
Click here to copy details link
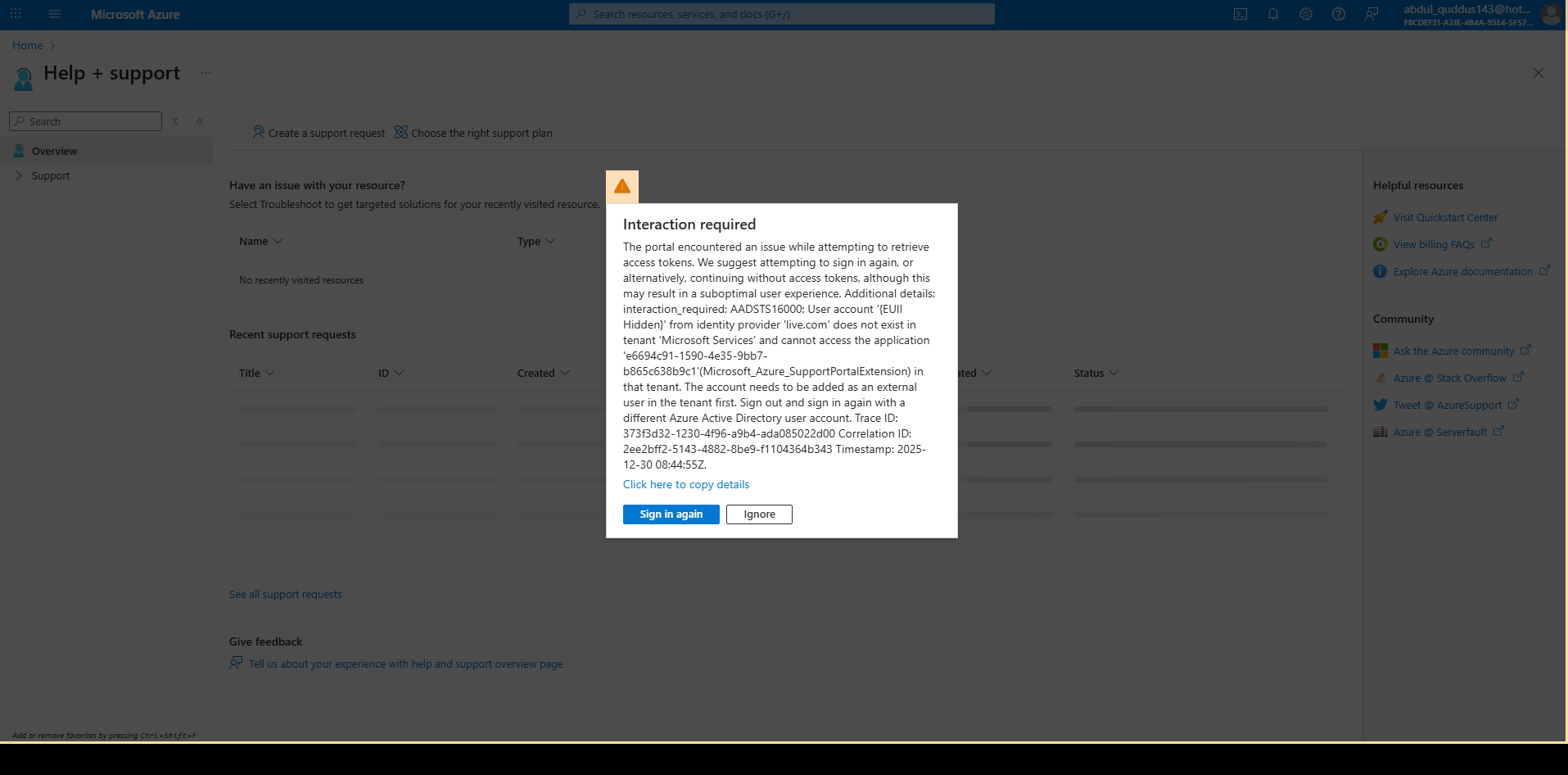click(x=686, y=484)
